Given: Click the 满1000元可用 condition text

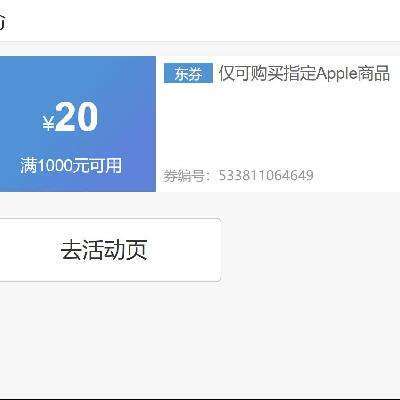Looking at the screenshot, I should point(71,165).
